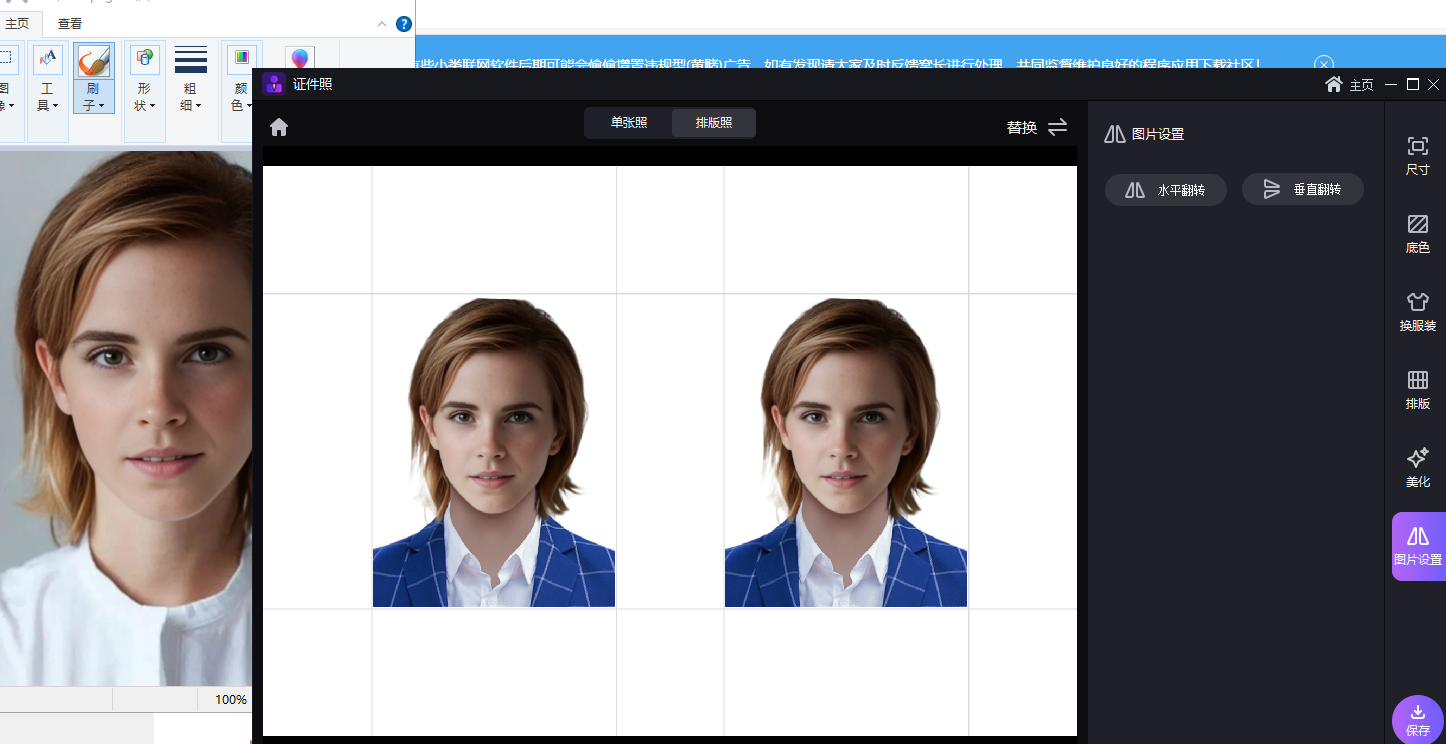Click the home icon in ID photo editor
Image resolution: width=1446 pixels, height=744 pixels.
pyautogui.click(x=279, y=127)
